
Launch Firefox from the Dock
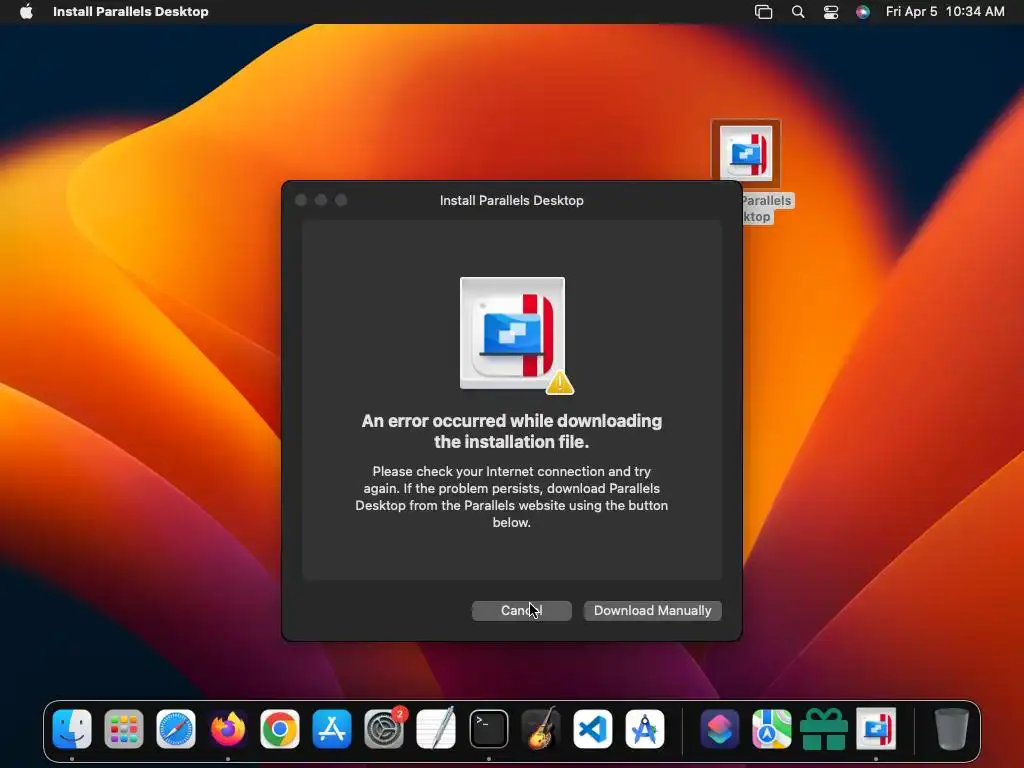(x=228, y=729)
